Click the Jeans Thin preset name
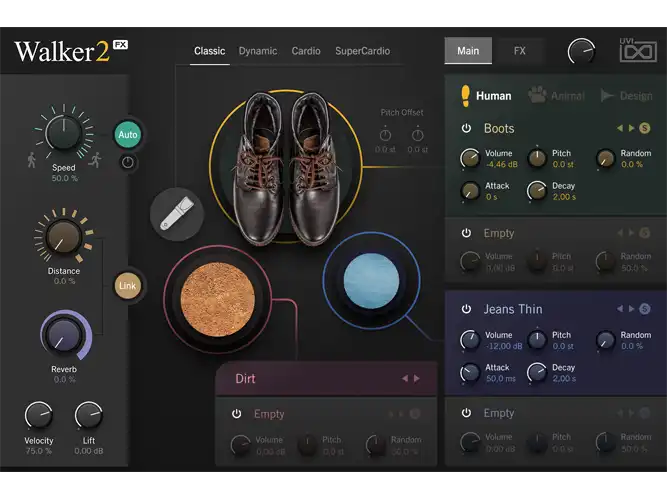The width and height of the screenshot is (667, 500). click(x=513, y=309)
